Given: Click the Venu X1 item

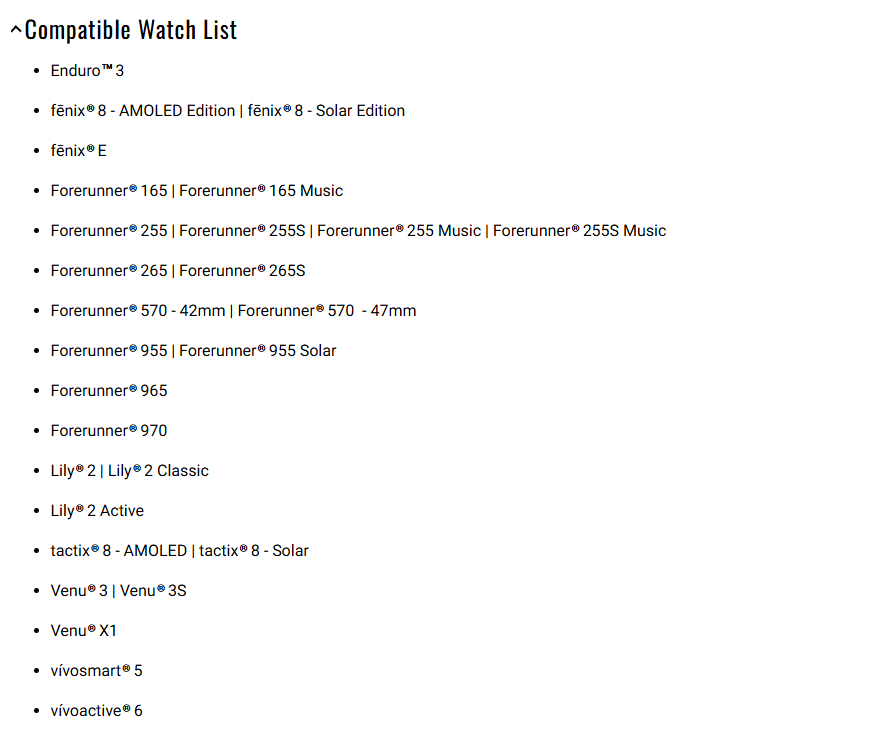Looking at the screenshot, I should pyautogui.click(x=84, y=631).
